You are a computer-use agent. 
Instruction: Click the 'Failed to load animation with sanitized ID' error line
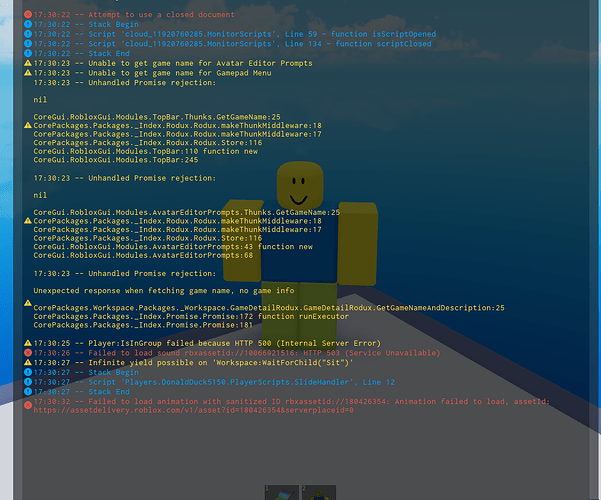click(291, 401)
